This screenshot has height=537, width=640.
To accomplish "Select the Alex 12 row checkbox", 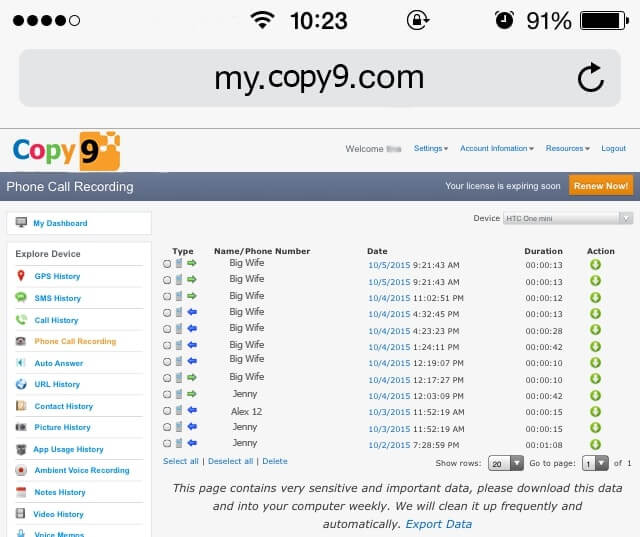I will [x=167, y=411].
